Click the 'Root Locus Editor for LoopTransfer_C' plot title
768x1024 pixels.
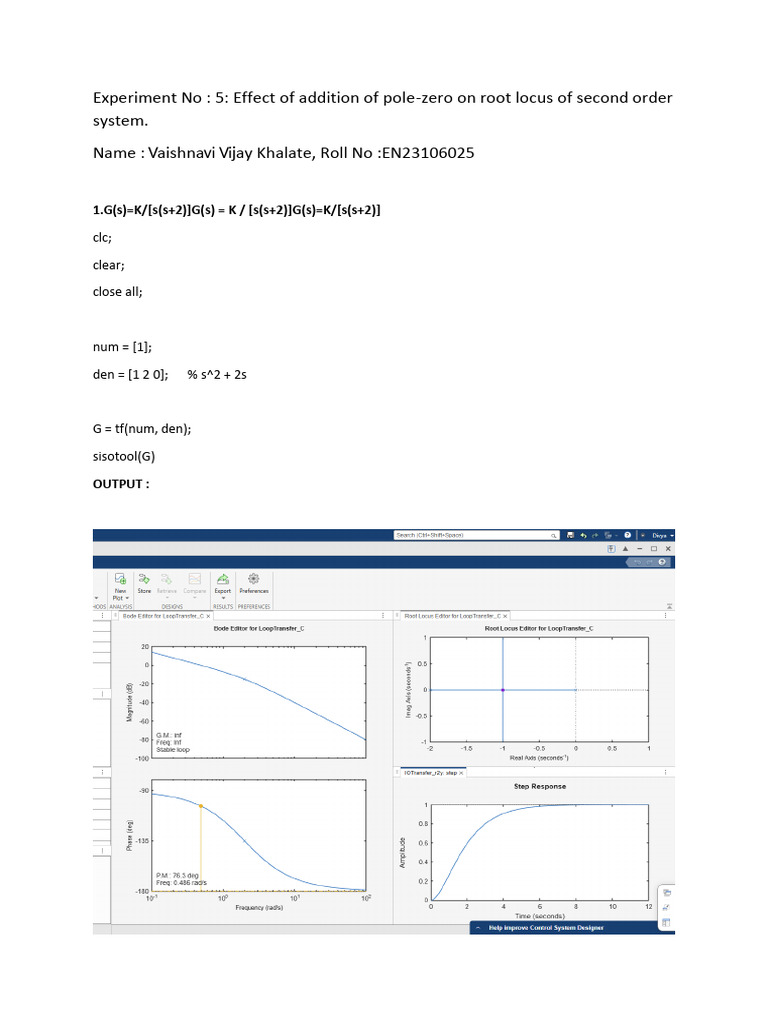pyautogui.click(x=539, y=628)
